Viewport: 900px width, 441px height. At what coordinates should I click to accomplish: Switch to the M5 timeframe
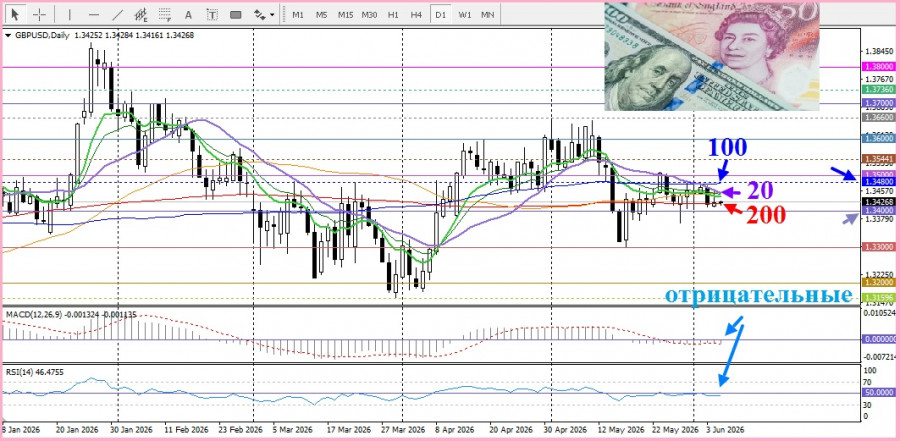(321, 14)
